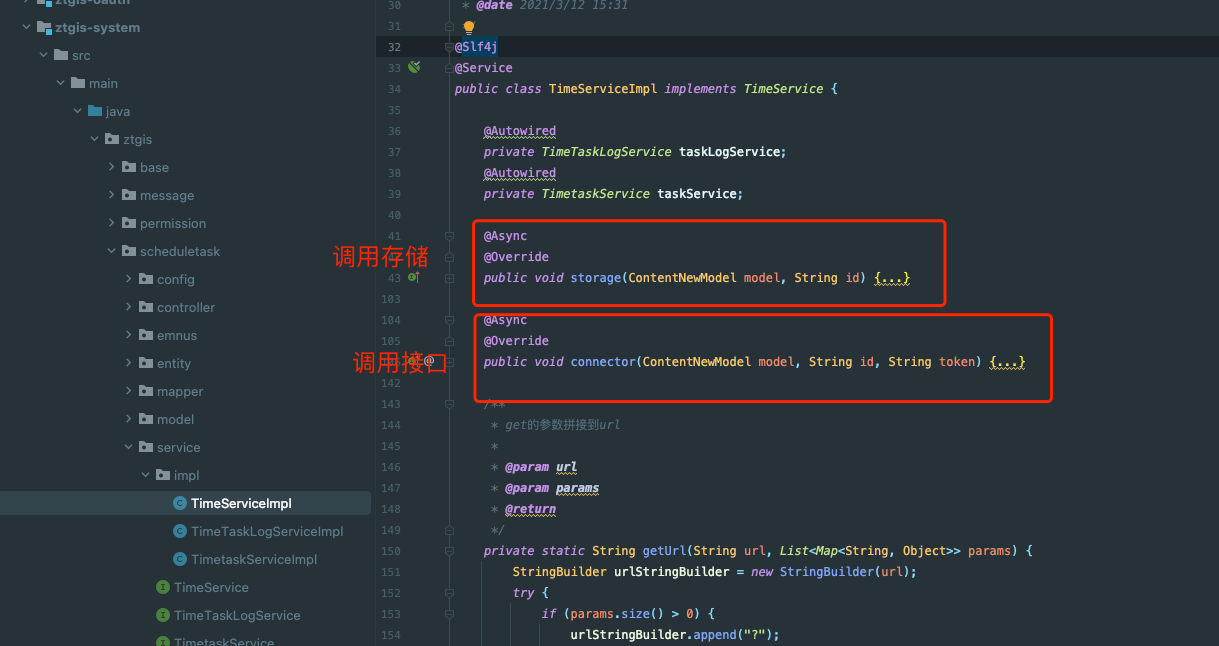
Task: Click the yellow lightbulb quick-fix icon
Action: 468,28
